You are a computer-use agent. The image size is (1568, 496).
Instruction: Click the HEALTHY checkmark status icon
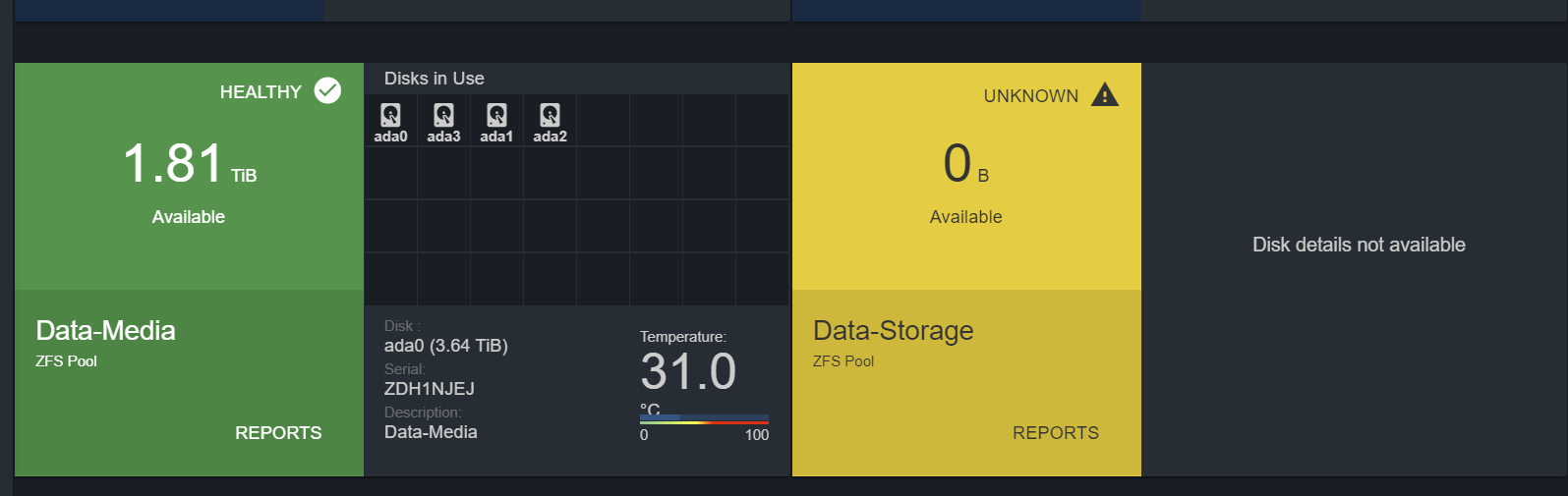tap(327, 91)
